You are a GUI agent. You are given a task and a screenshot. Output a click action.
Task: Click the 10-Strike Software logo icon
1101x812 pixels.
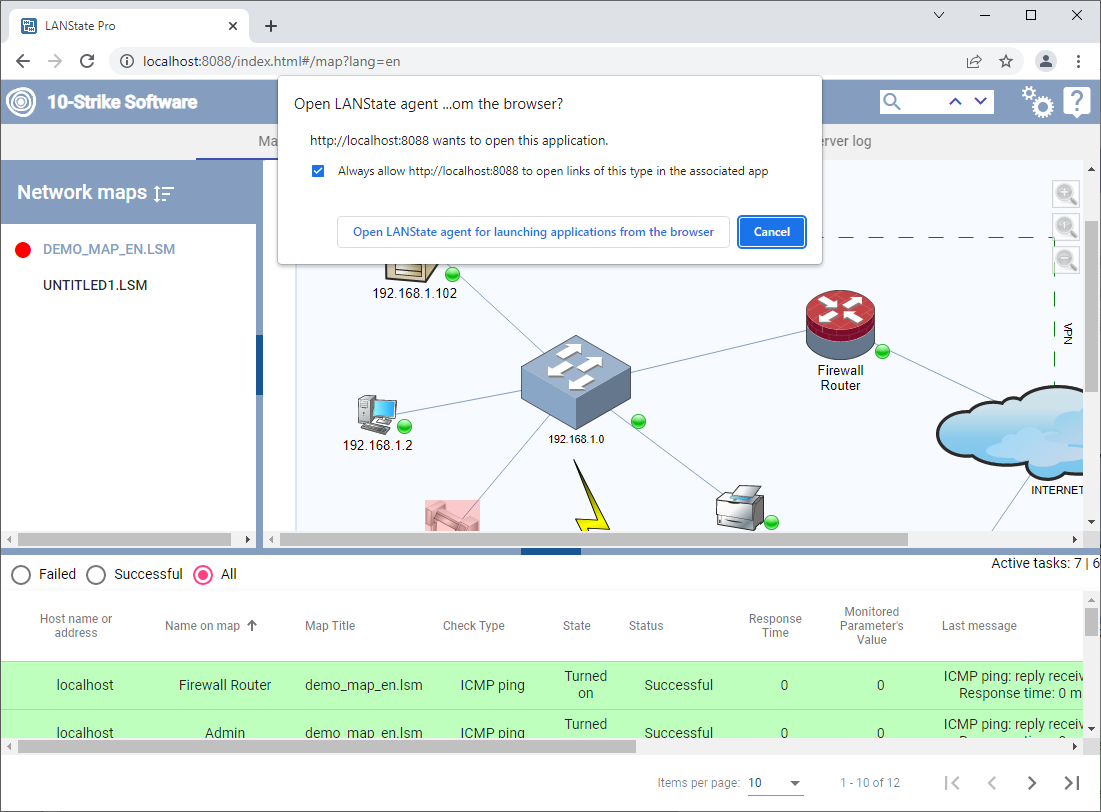pos(21,102)
